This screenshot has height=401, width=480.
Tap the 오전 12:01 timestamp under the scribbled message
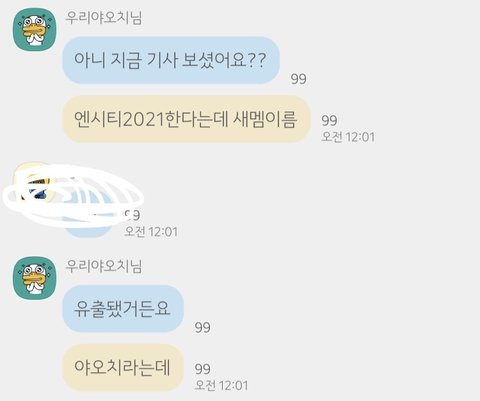(151, 231)
